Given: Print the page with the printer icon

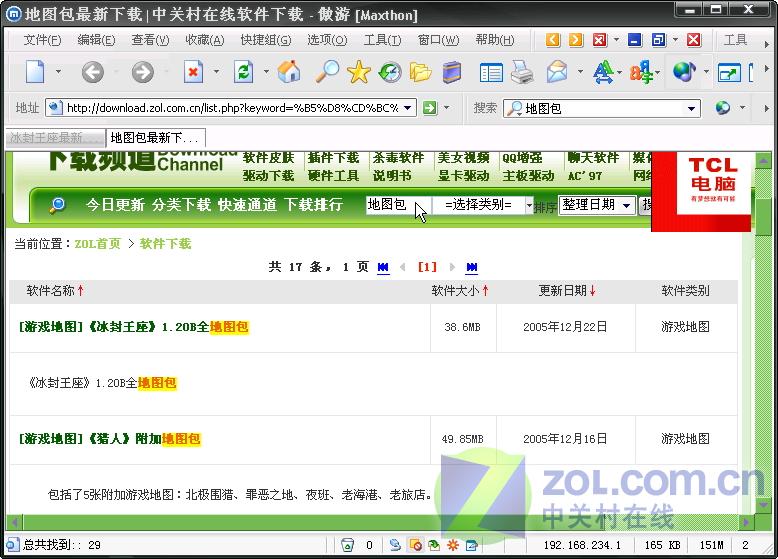Looking at the screenshot, I should (522, 72).
